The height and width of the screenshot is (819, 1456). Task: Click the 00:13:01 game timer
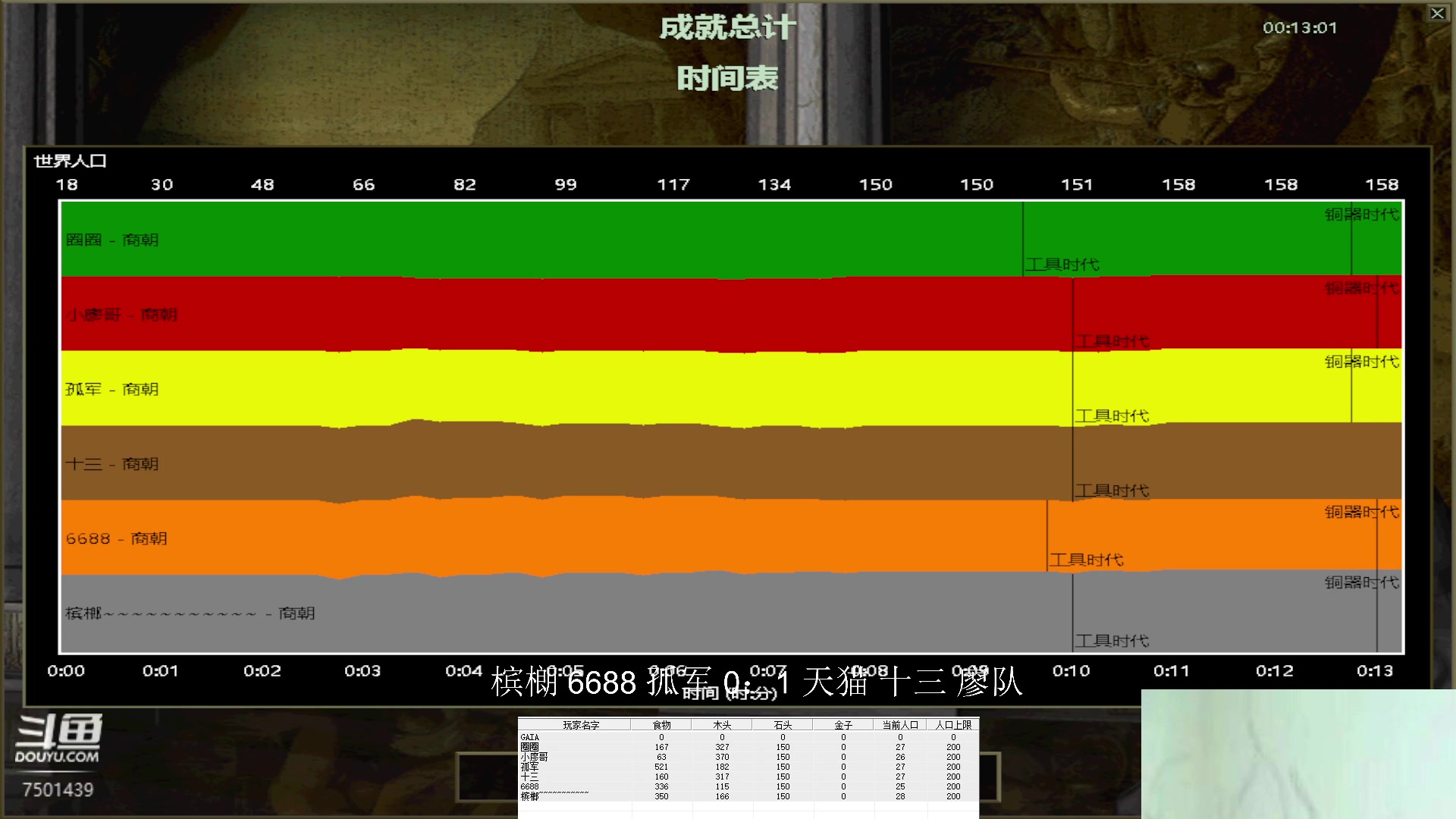1300,28
